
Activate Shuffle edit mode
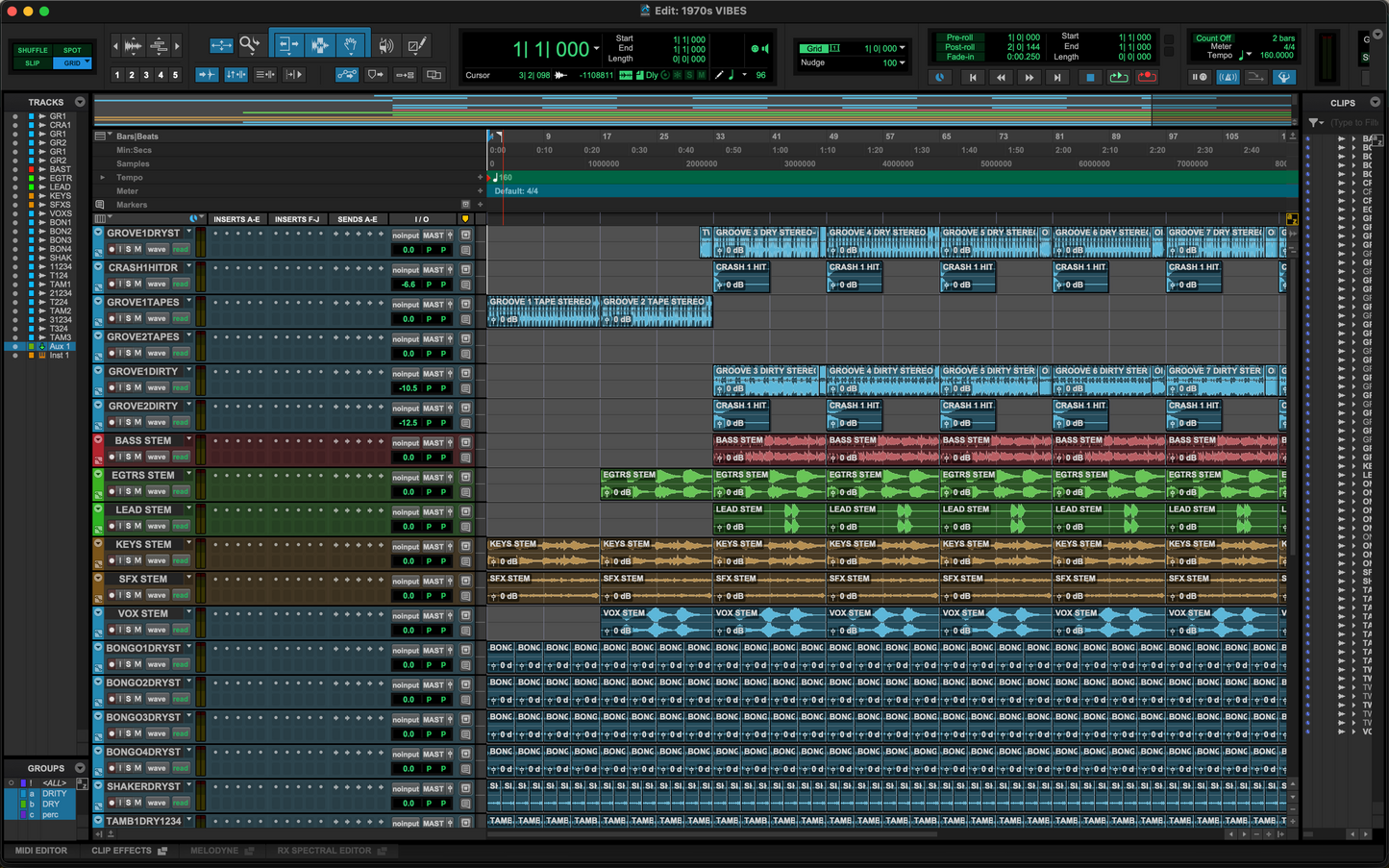pyautogui.click(x=33, y=50)
